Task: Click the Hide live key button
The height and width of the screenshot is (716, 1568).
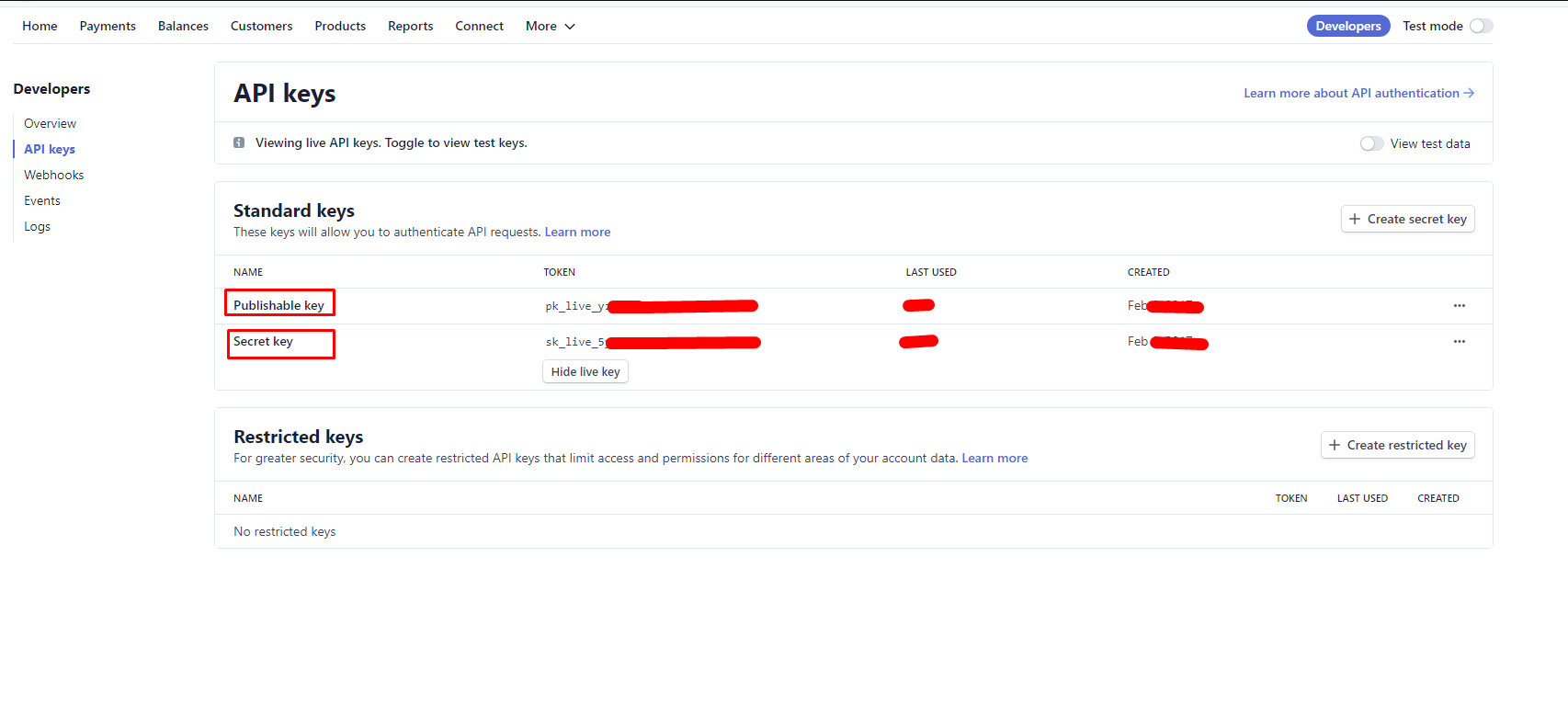Action: click(x=585, y=371)
